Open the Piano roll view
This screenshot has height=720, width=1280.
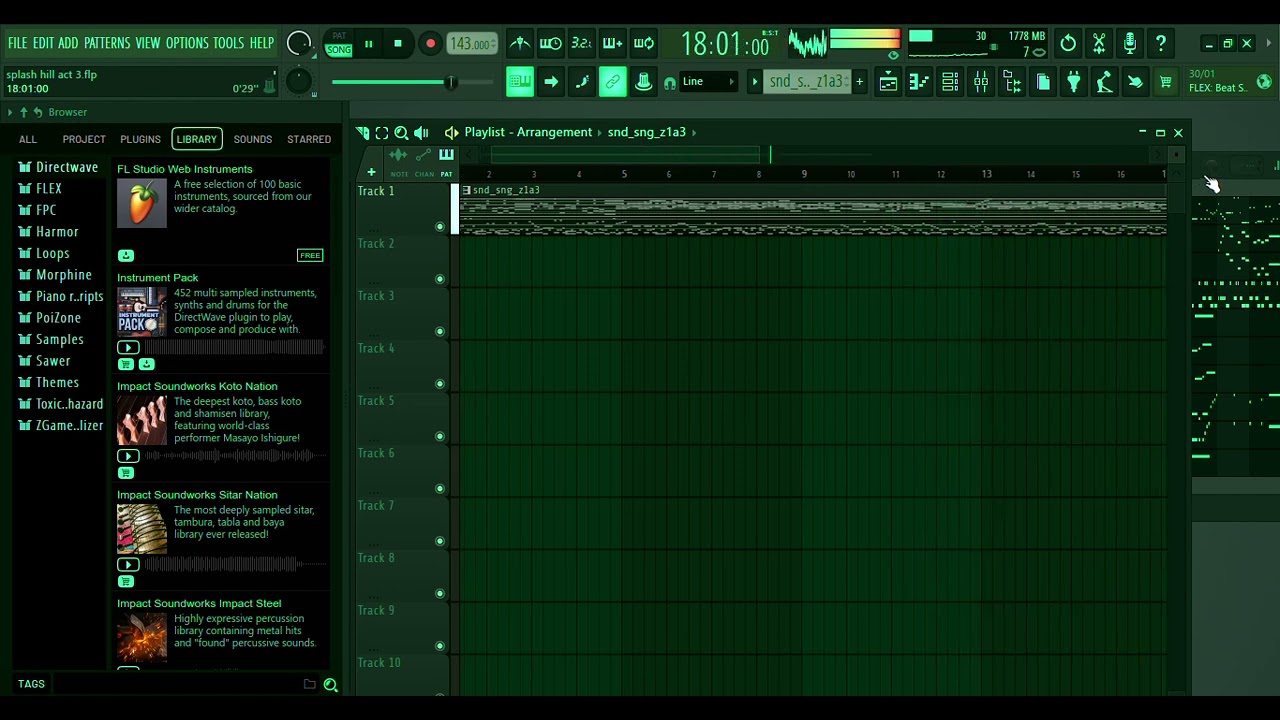(919, 82)
